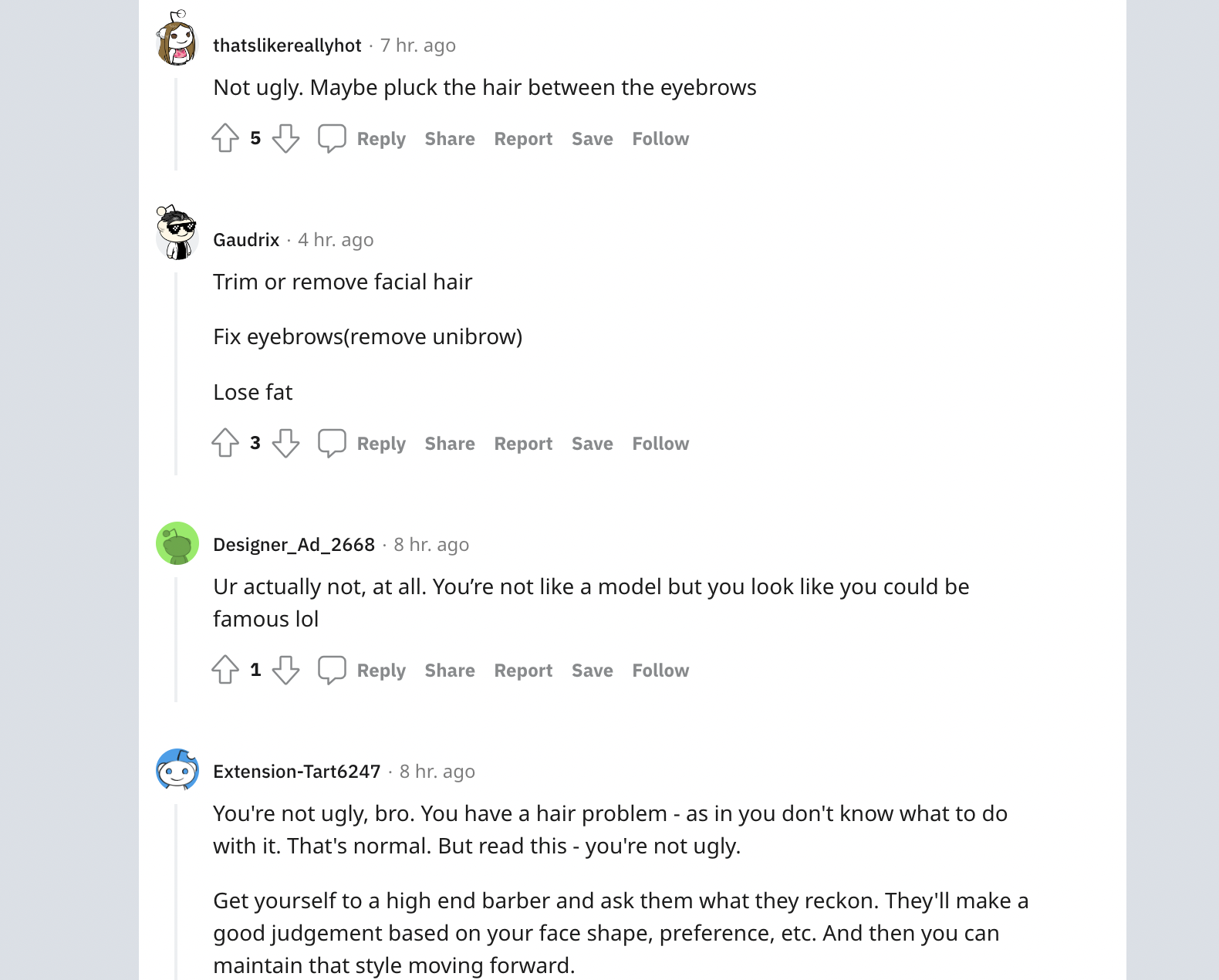
Task: Reply to thatslikereallyhot's comment
Action: pos(381,139)
